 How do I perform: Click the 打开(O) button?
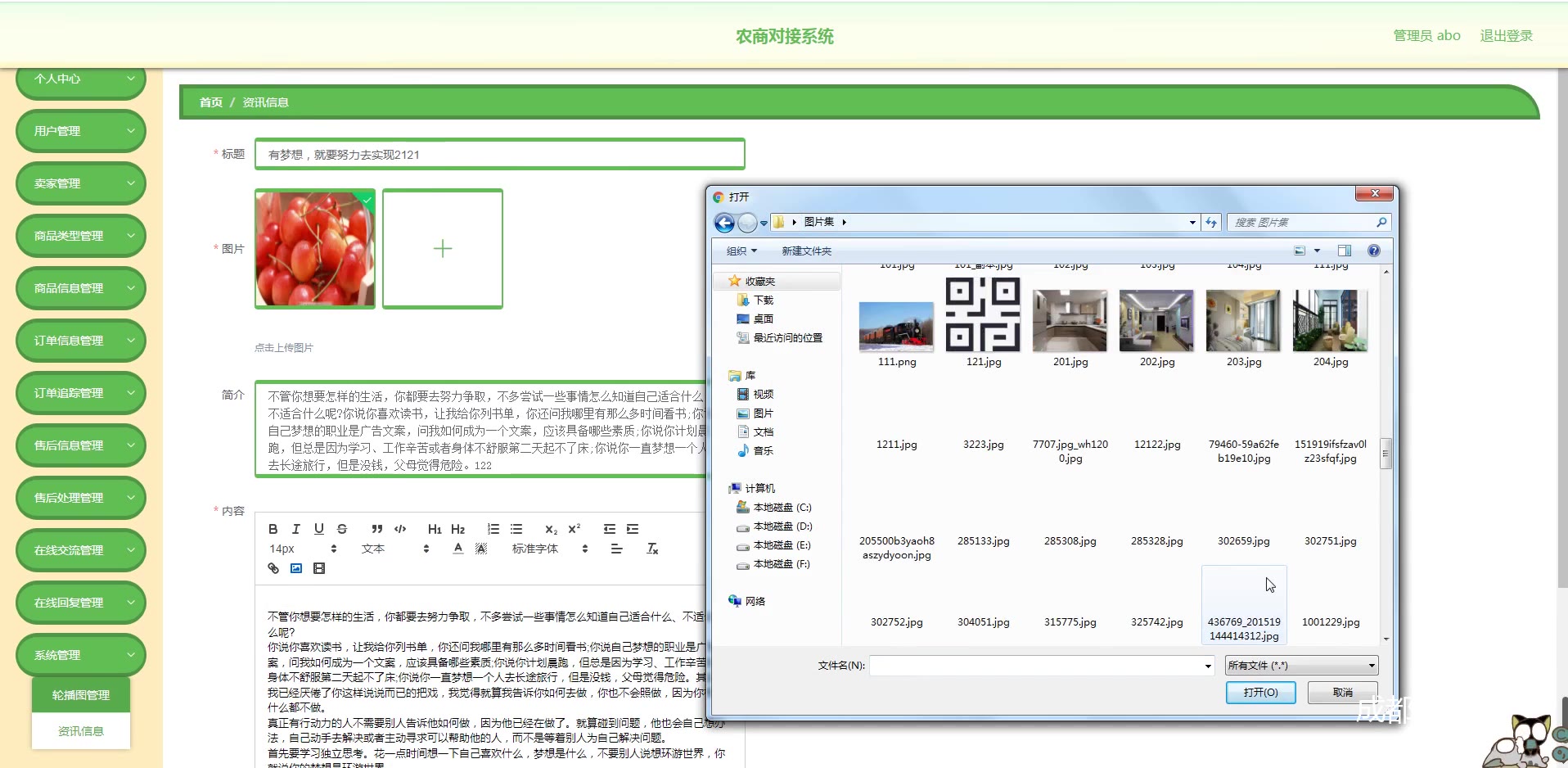click(x=1260, y=693)
